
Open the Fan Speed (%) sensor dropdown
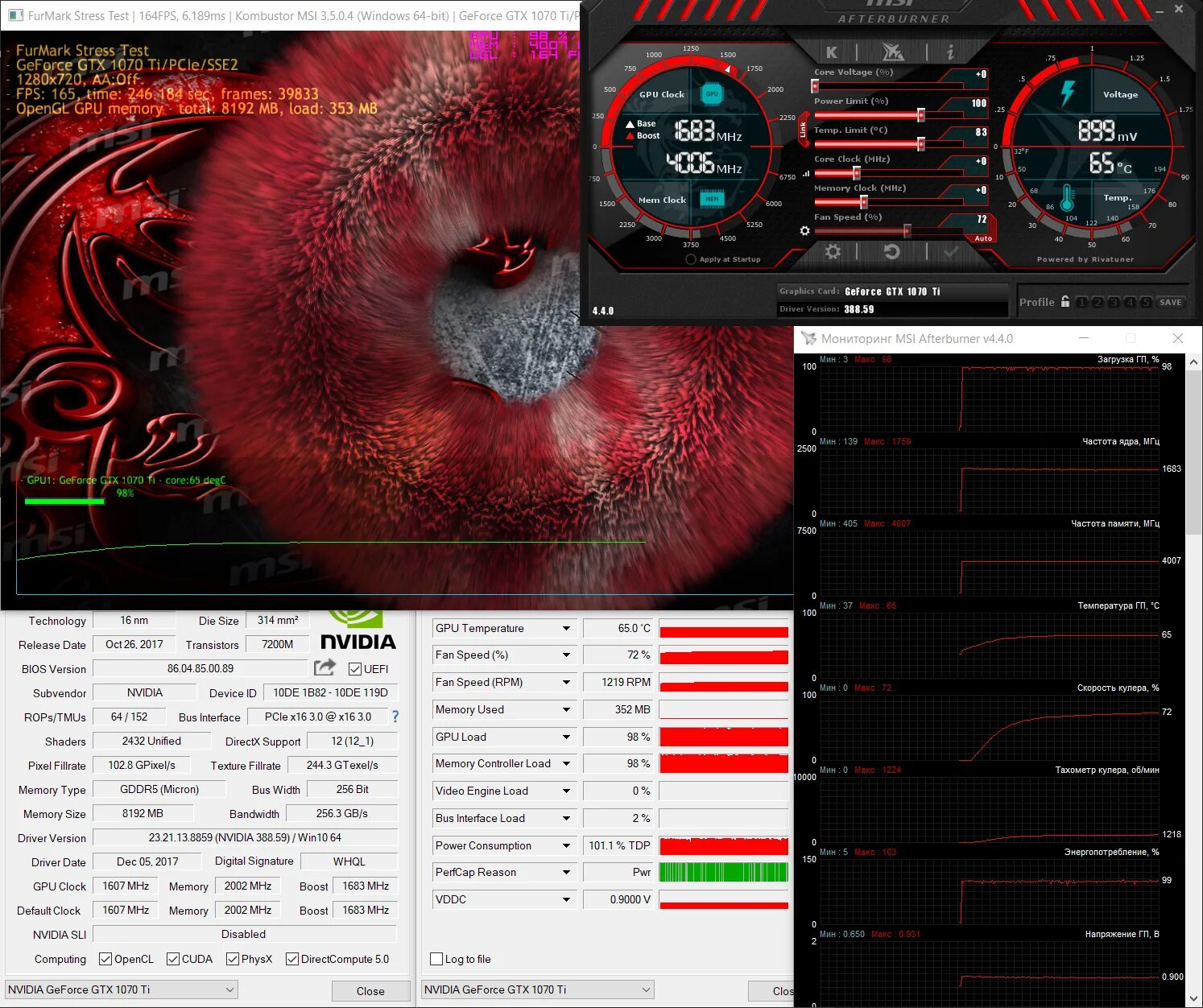click(566, 655)
